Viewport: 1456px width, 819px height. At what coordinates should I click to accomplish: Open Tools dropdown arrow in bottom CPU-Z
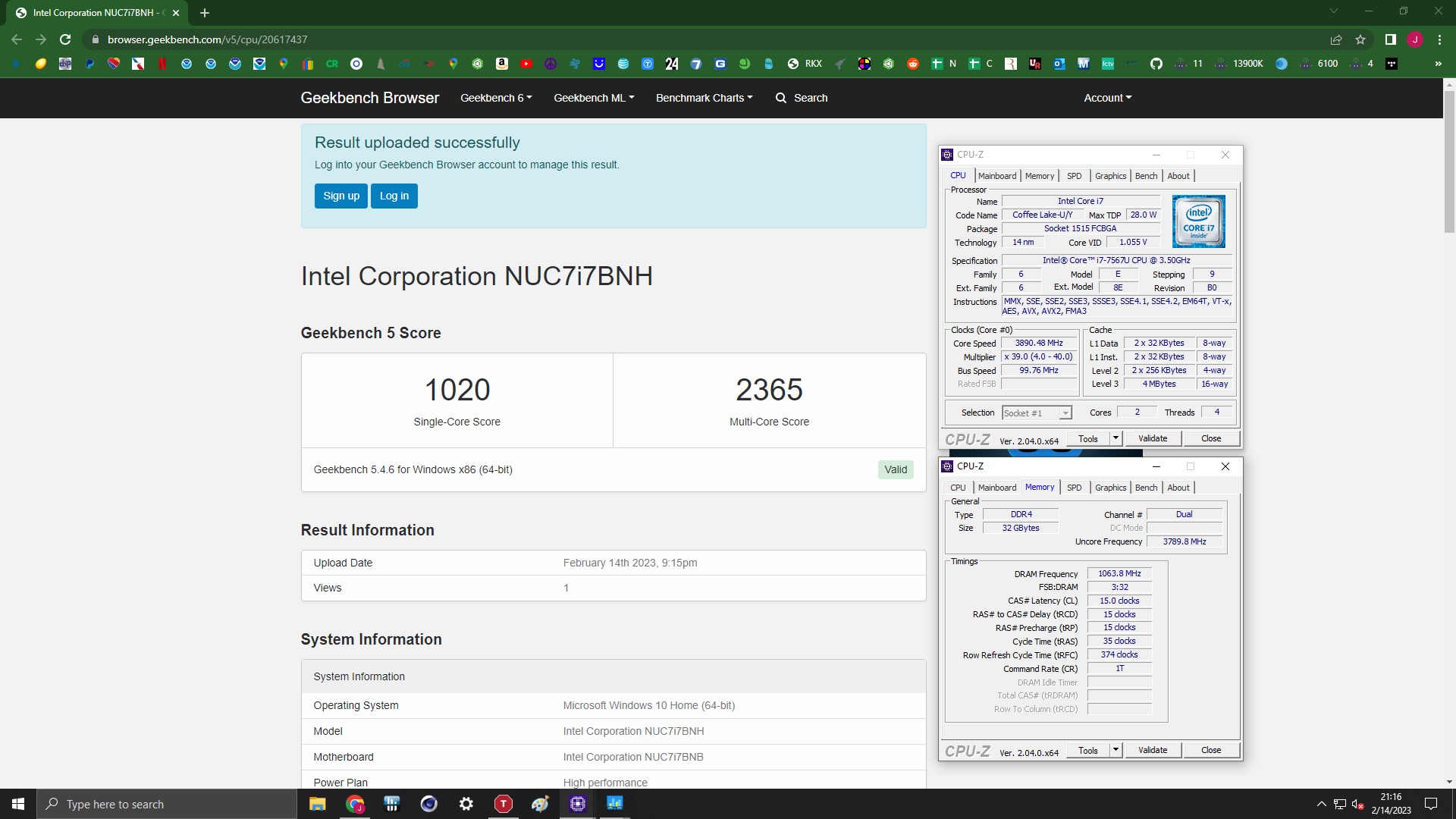(1115, 750)
